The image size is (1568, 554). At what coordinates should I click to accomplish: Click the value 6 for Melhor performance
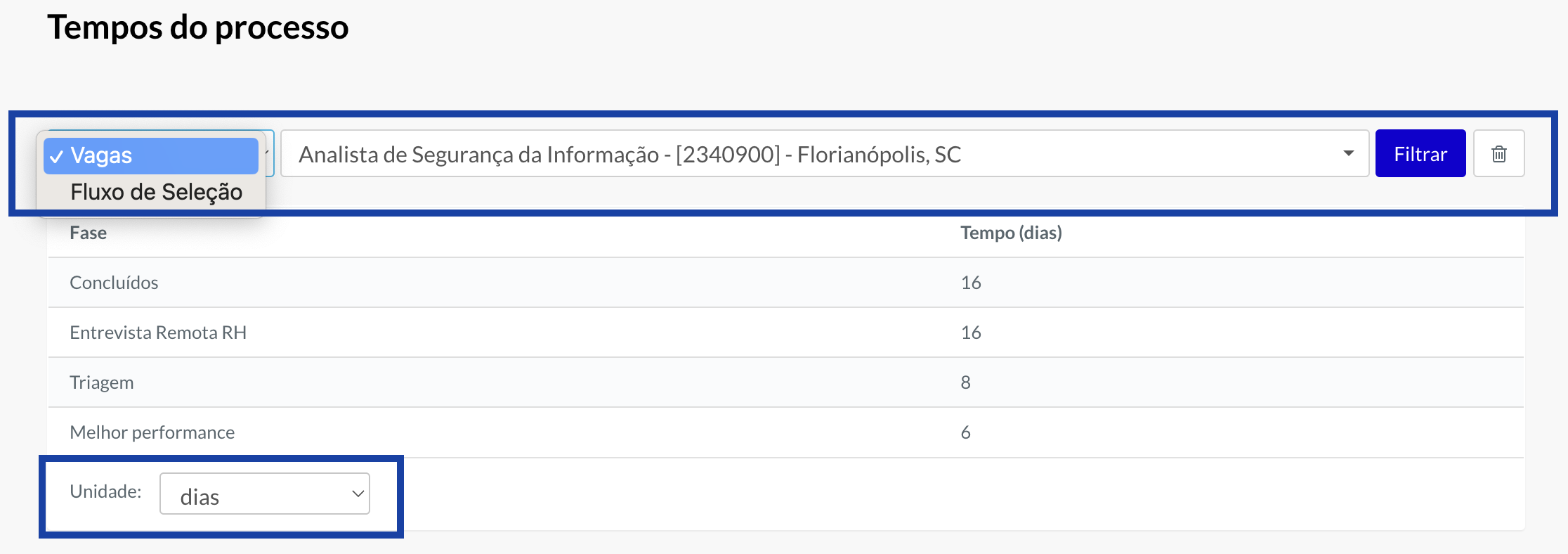[x=965, y=432]
